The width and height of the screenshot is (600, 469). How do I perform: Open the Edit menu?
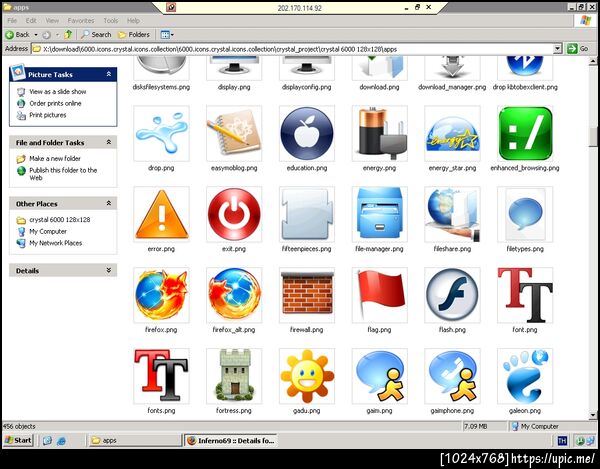coord(31,21)
